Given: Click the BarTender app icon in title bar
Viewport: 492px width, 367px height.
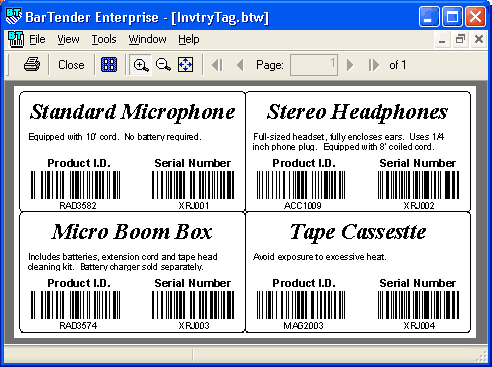Looking at the screenshot, I should tap(14, 16).
